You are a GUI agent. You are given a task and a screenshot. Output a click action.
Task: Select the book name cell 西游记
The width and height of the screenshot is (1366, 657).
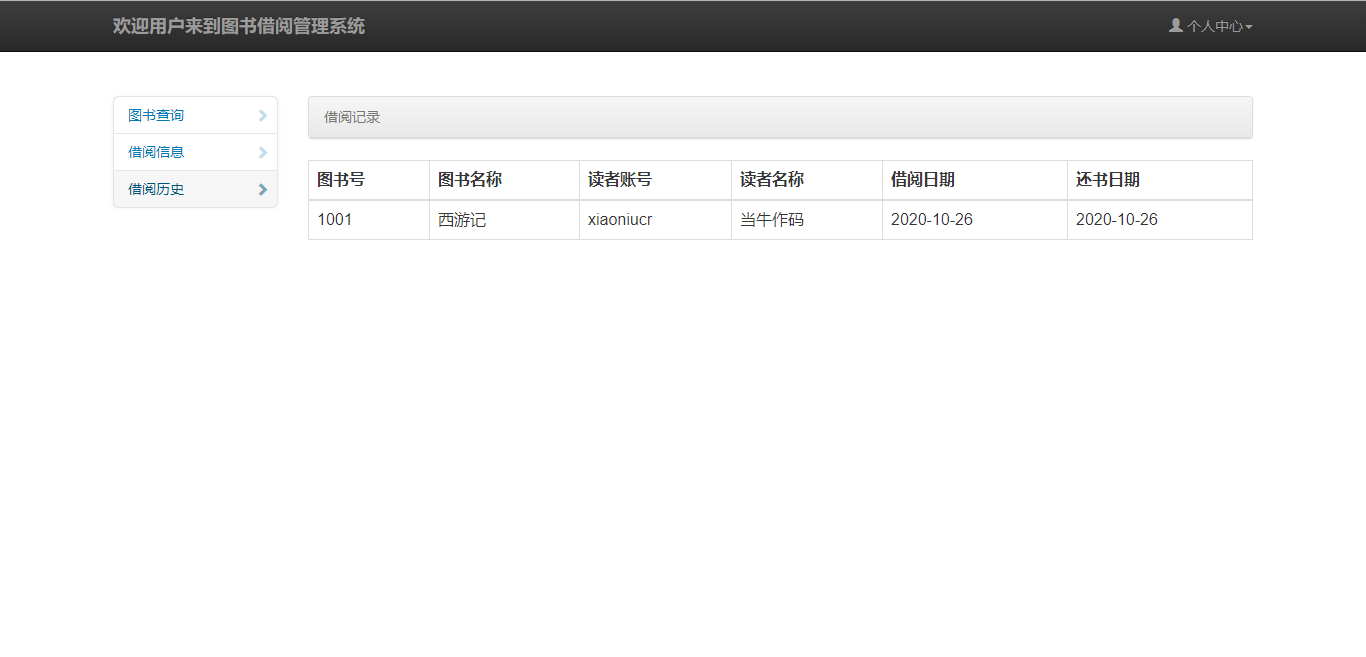point(505,220)
